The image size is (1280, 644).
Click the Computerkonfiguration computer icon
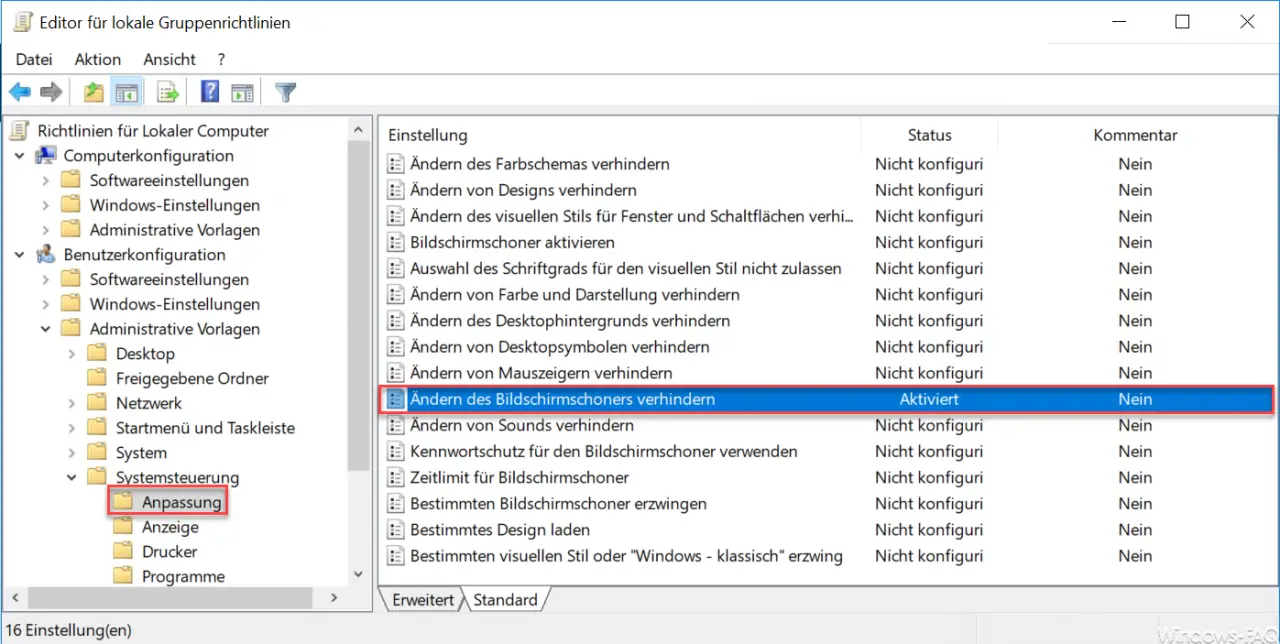pyautogui.click(x=46, y=155)
